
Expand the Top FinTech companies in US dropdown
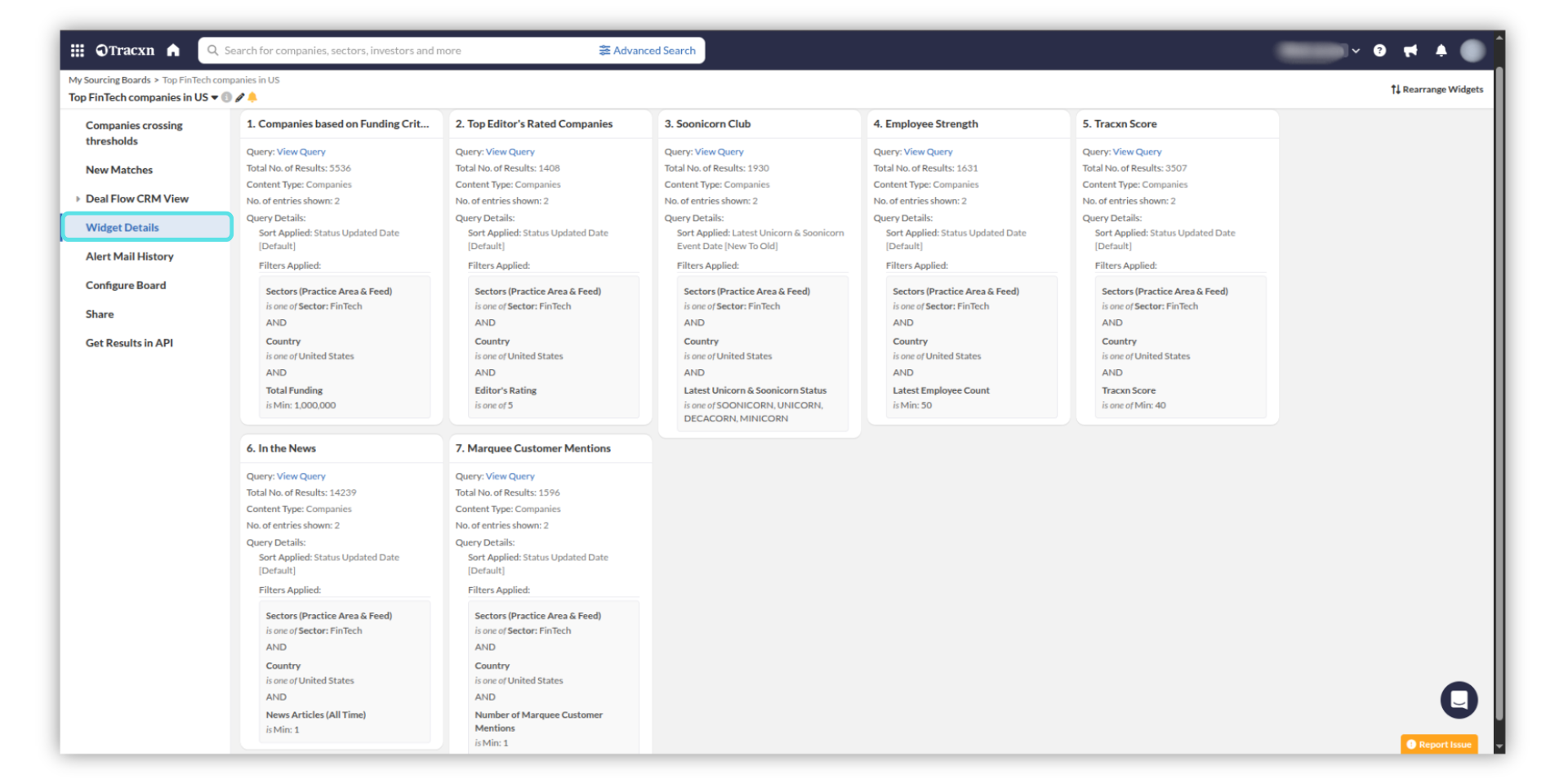tap(215, 97)
